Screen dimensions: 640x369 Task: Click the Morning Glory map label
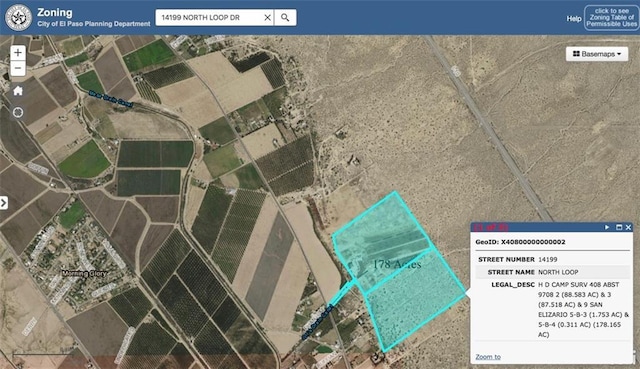[x=84, y=273]
